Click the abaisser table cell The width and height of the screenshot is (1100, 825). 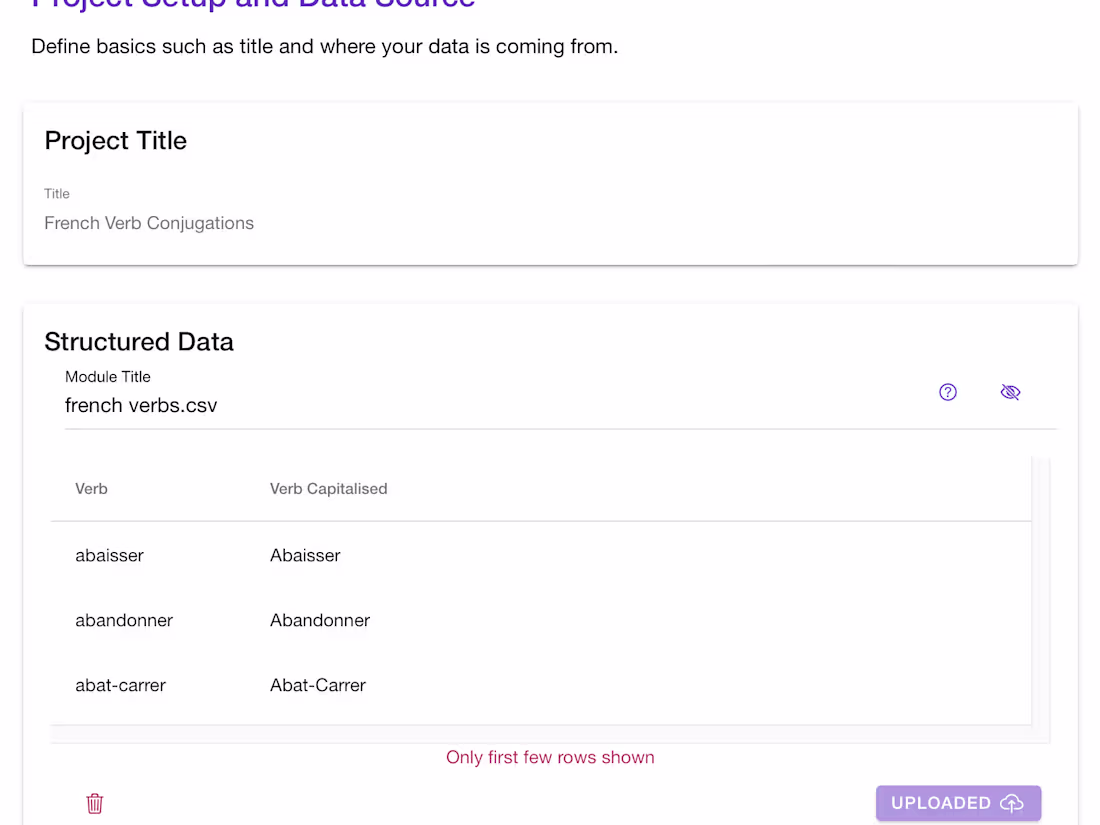(x=109, y=555)
